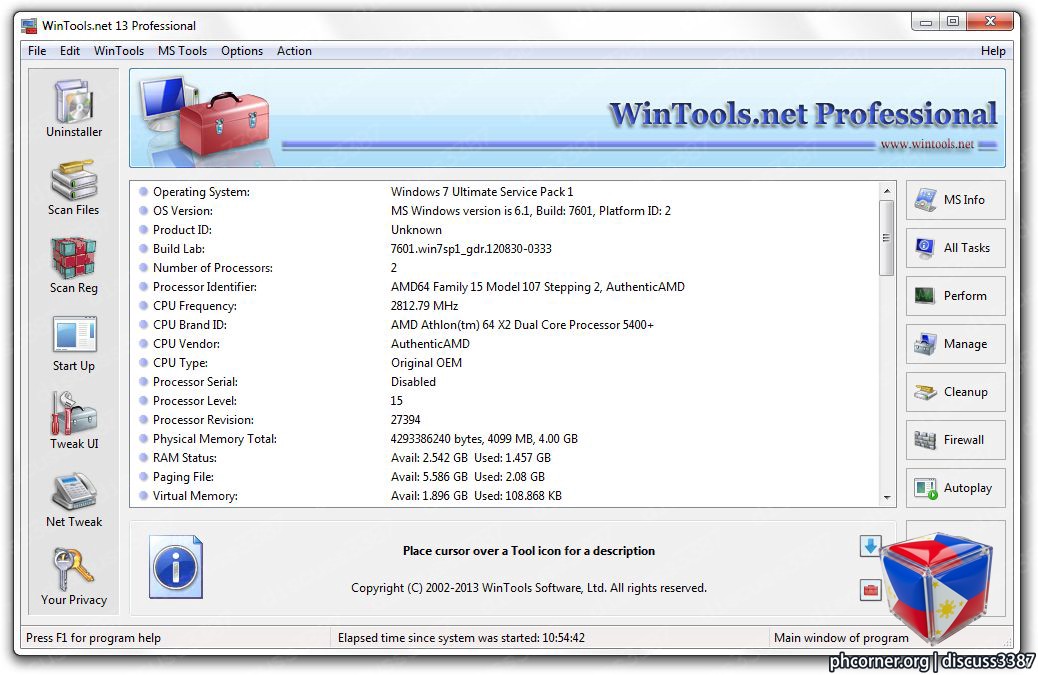Image resolution: width=1038 pixels, height=675 pixels.
Task: Open the Help menu
Action: [992, 51]
